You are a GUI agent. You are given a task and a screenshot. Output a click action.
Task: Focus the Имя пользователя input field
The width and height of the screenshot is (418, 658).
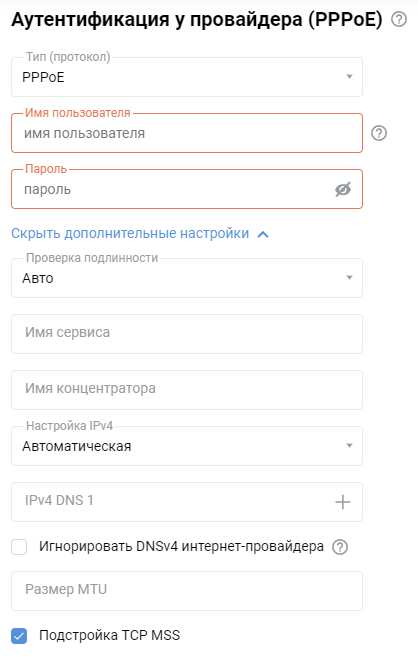(187, 133)
